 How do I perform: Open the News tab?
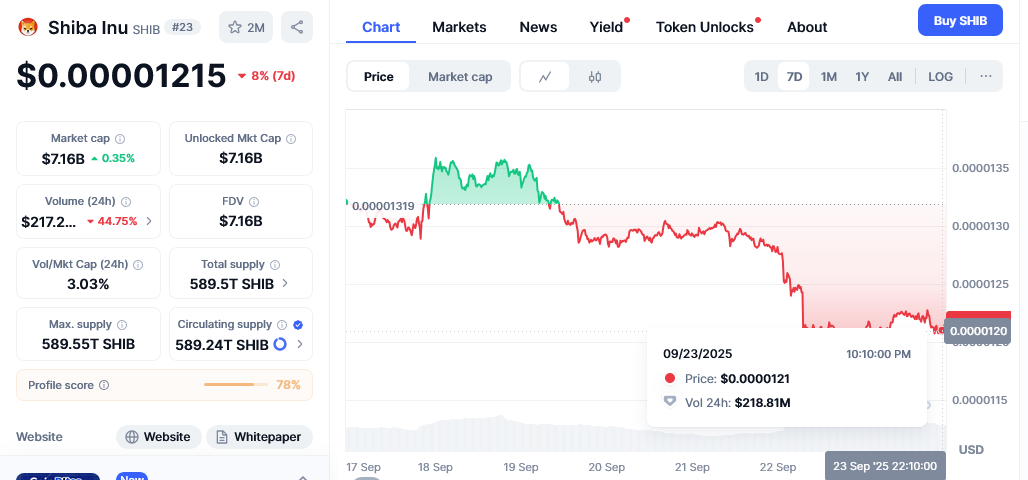point(538,27)
